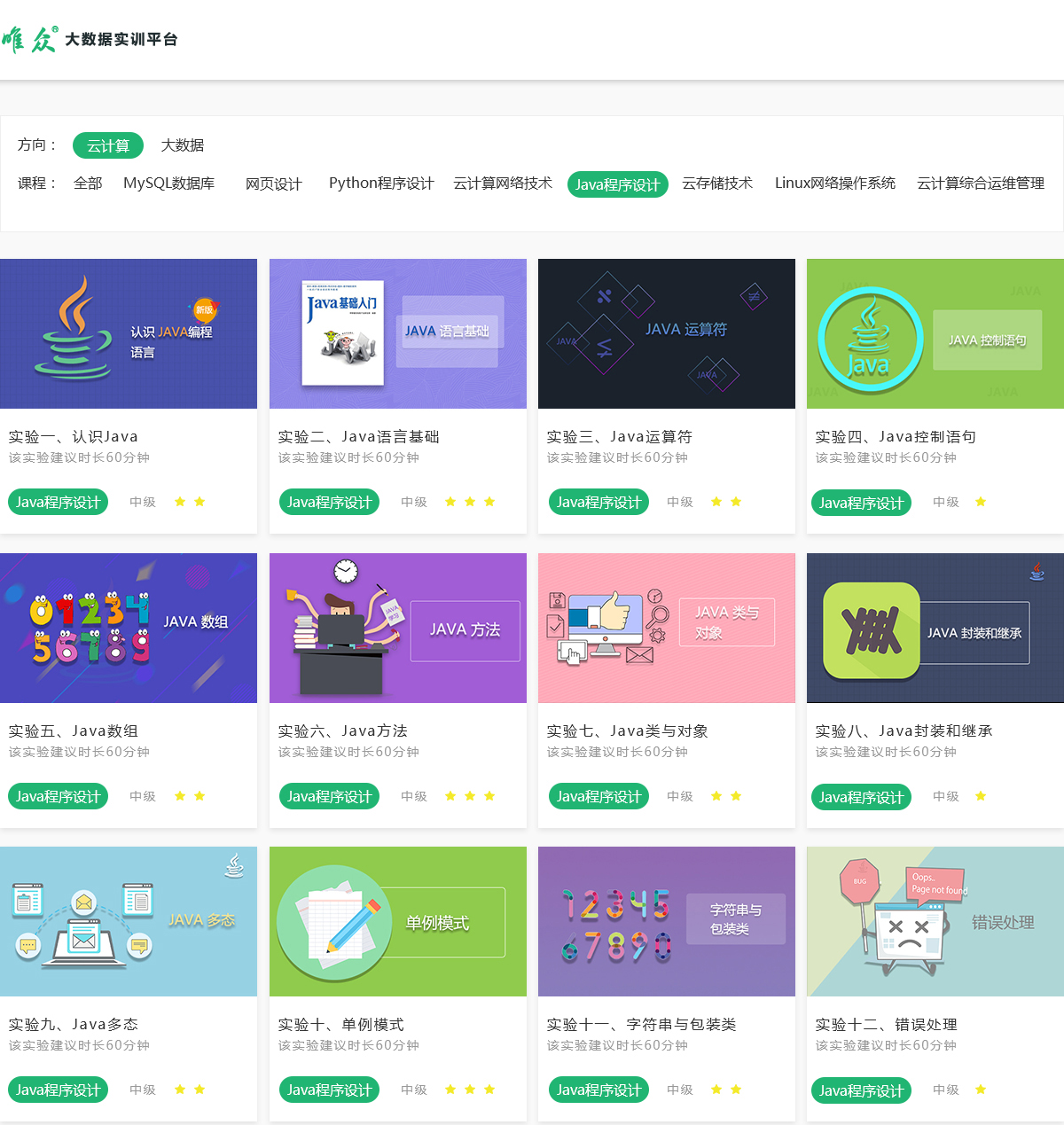Click the 唯众 platform logo

click(x=89, y=39)
